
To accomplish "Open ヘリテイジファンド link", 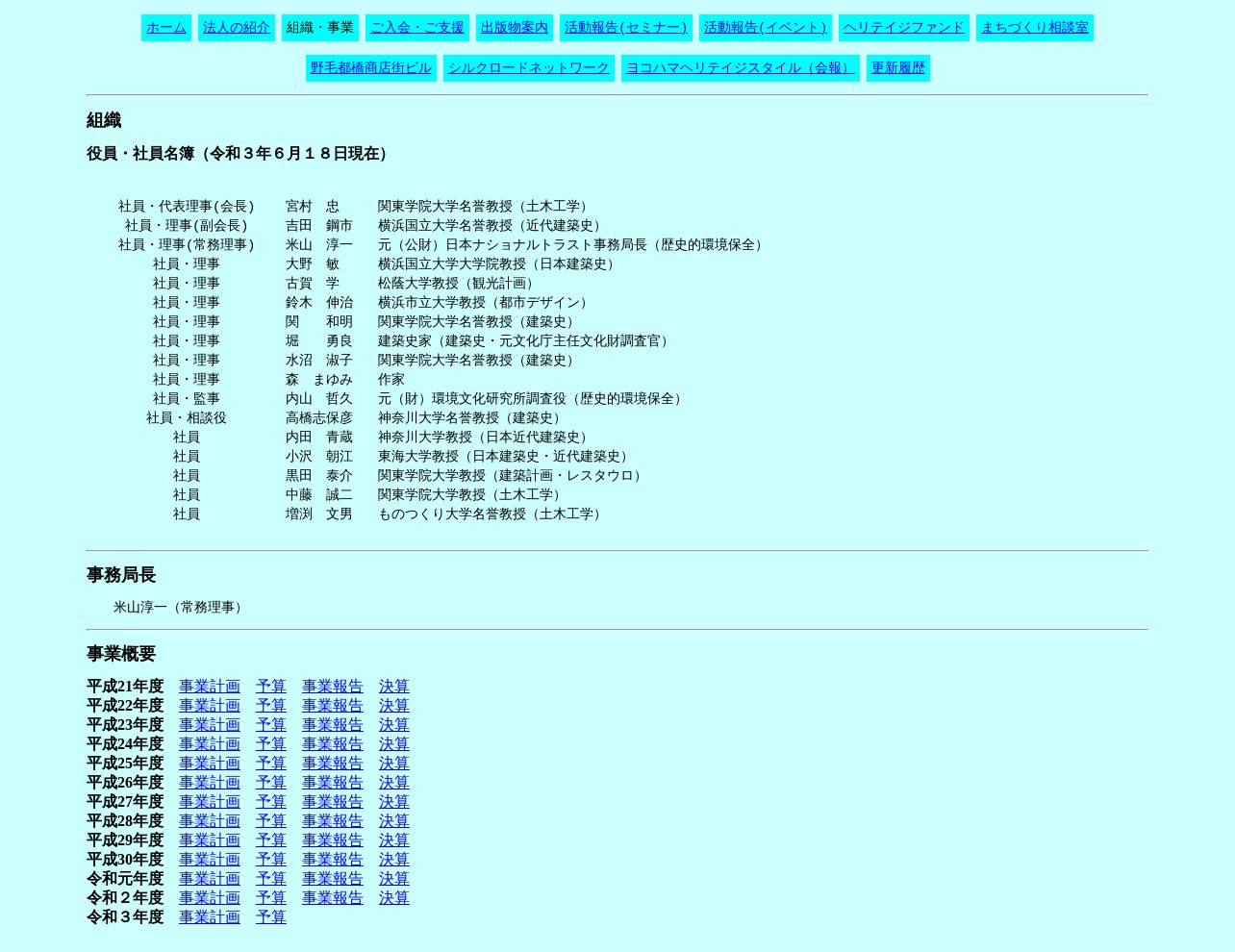I will (904, 28).
